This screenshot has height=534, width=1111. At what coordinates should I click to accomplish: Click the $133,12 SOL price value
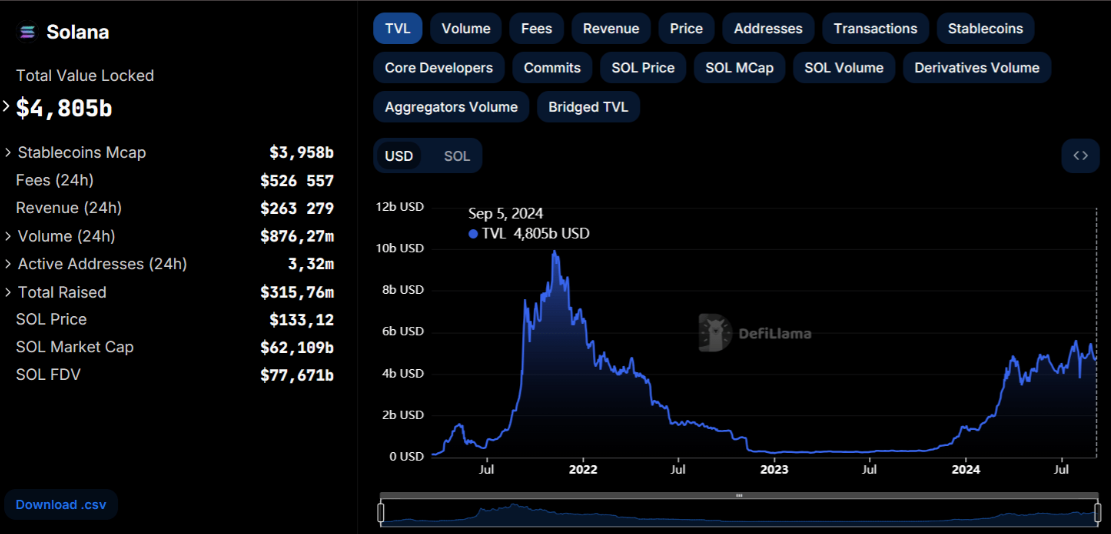click(301, 319)
